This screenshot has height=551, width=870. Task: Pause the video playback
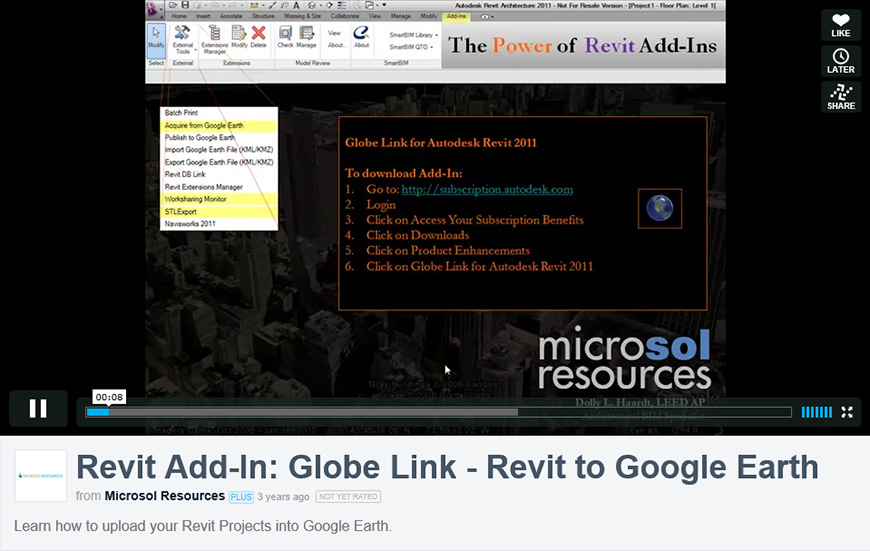(x=38, y=408)
